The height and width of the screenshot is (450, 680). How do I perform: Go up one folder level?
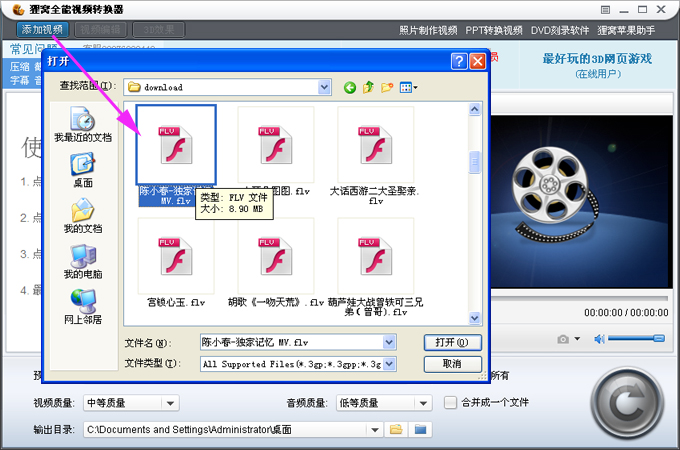point(369,88)
